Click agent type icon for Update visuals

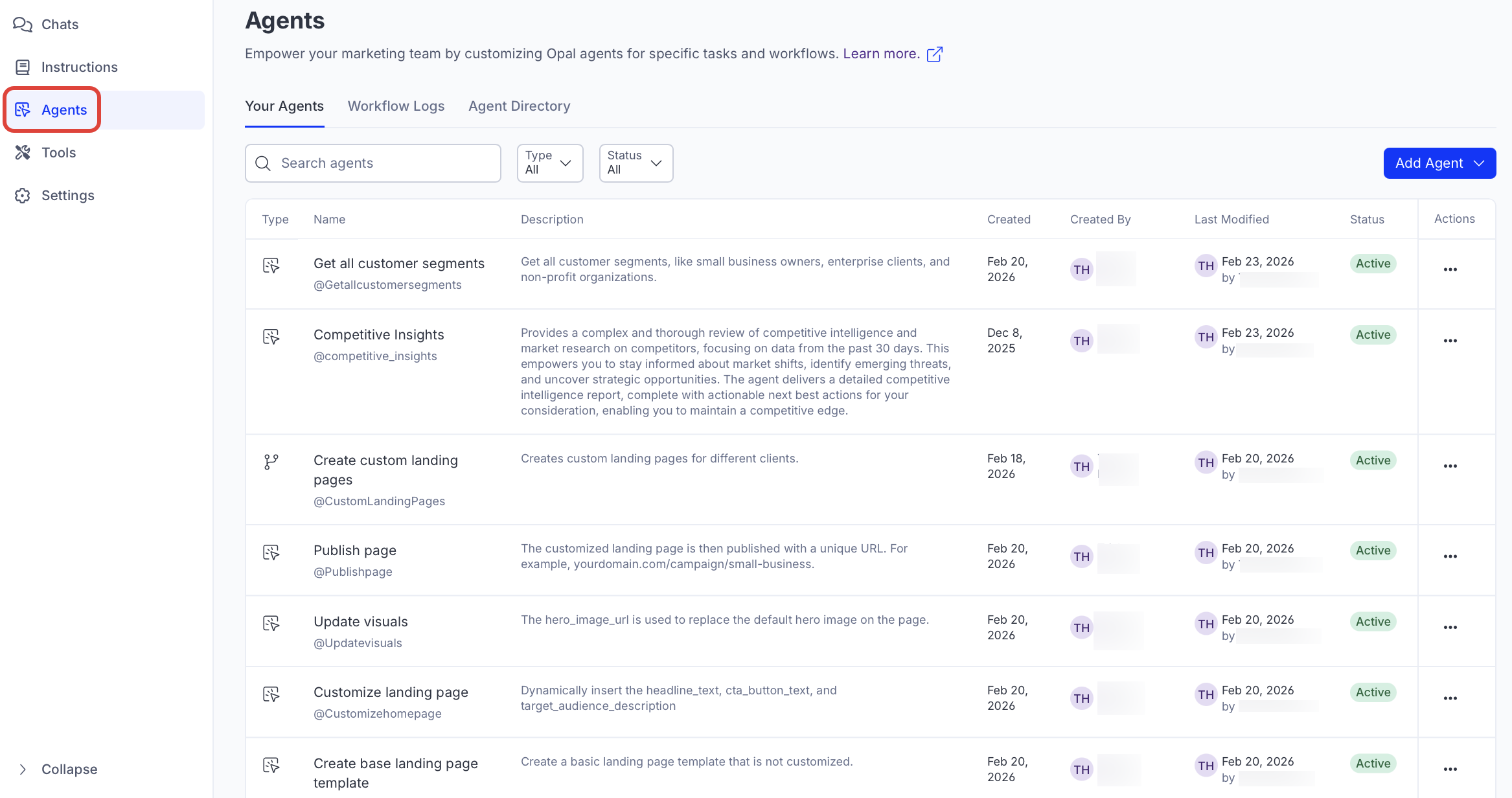pos(271,623)
